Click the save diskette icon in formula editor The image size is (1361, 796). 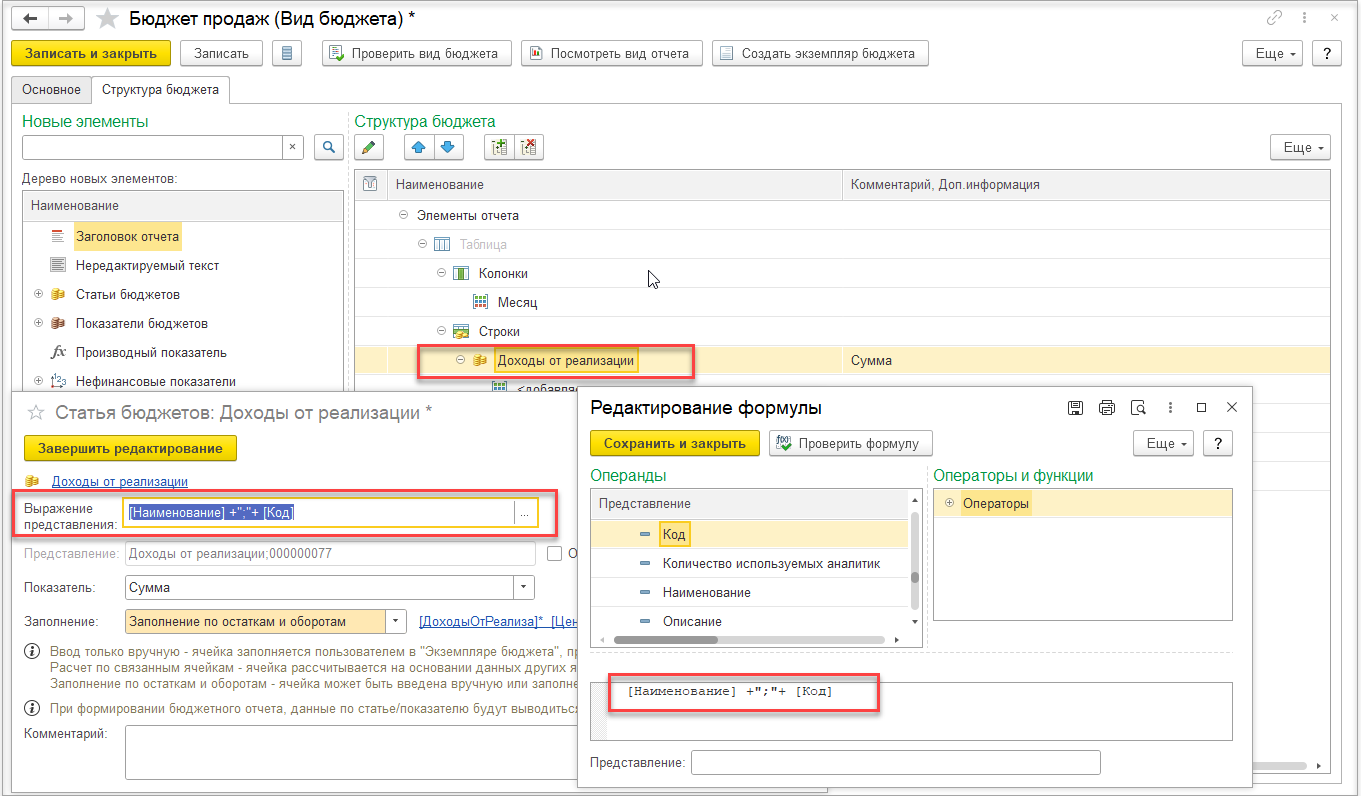coord(1076,408)
